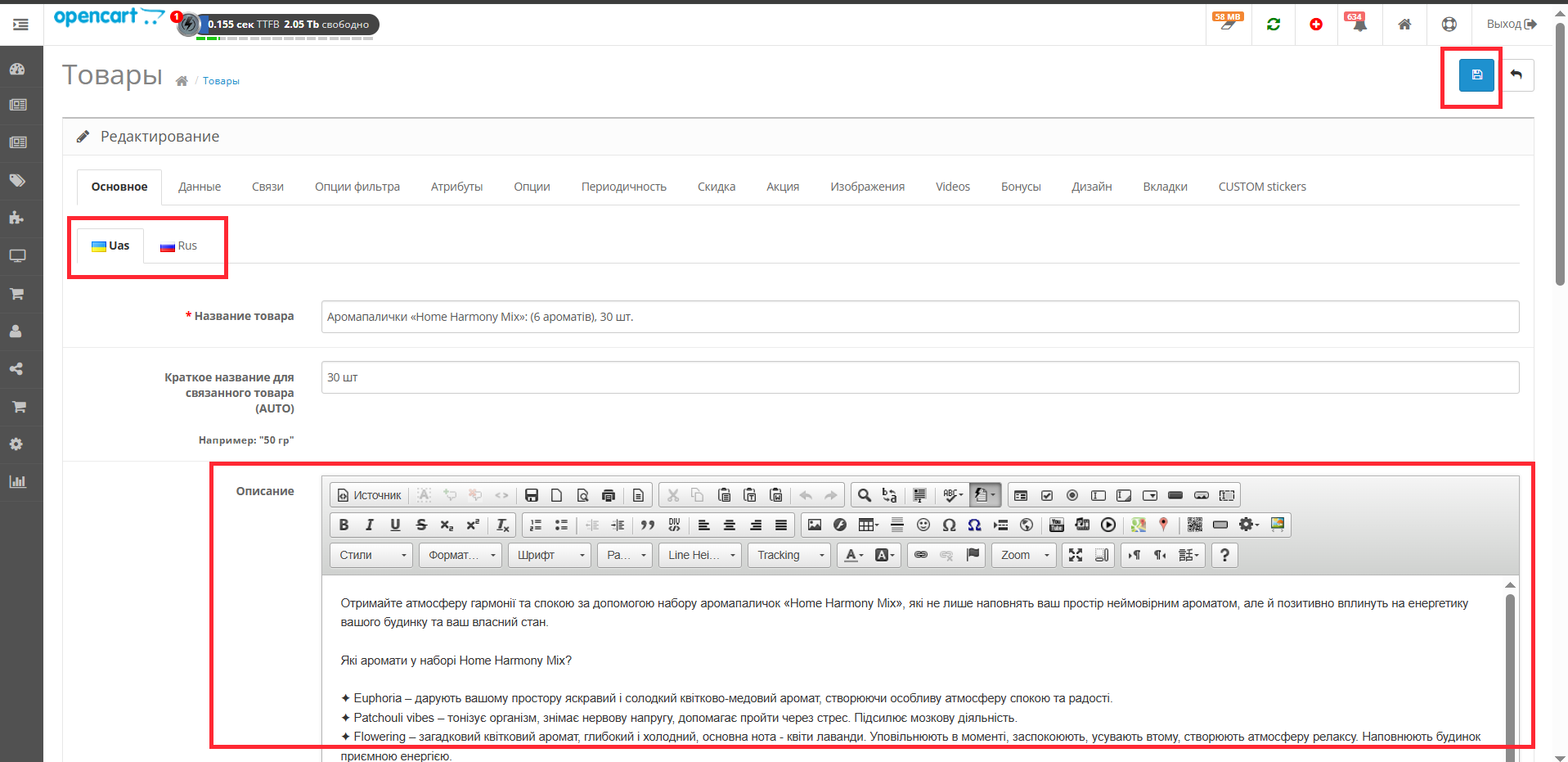Toggle superscript in the editor toolbar

pyautogui.click(x=473, y=525)
